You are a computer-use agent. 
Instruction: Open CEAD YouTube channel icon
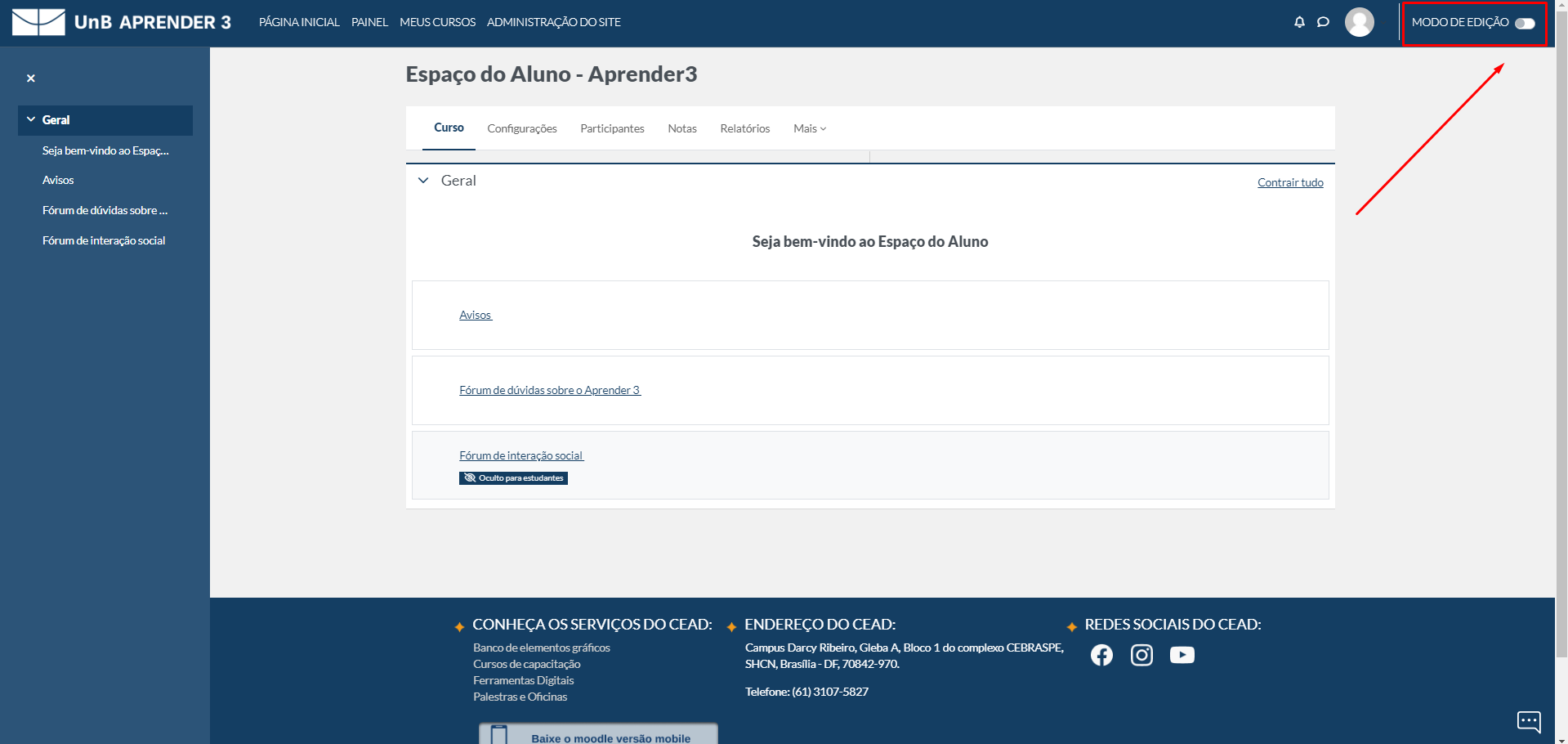(x=1182, y=655)
